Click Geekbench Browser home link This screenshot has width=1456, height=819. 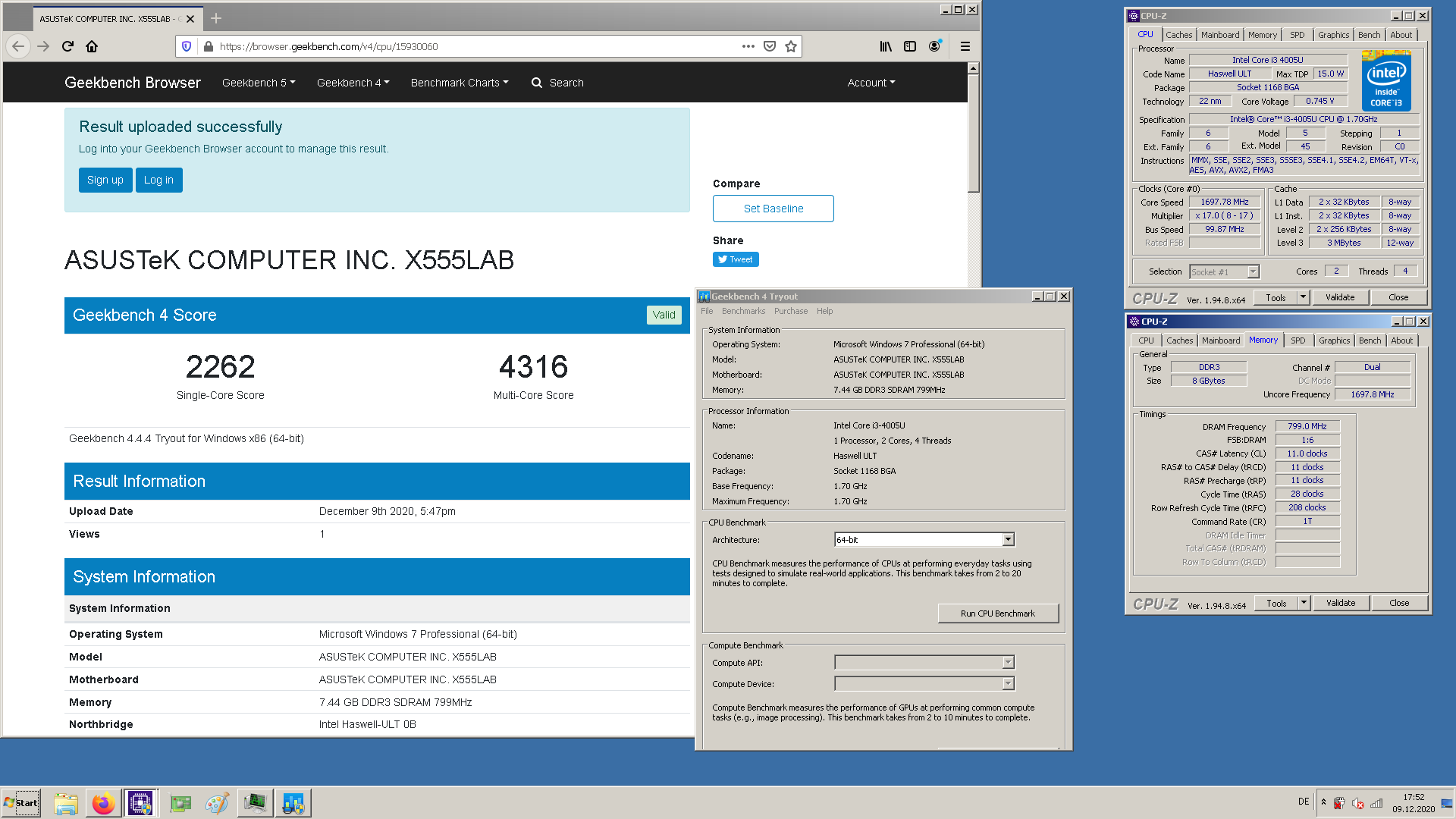tap(133, 83)
